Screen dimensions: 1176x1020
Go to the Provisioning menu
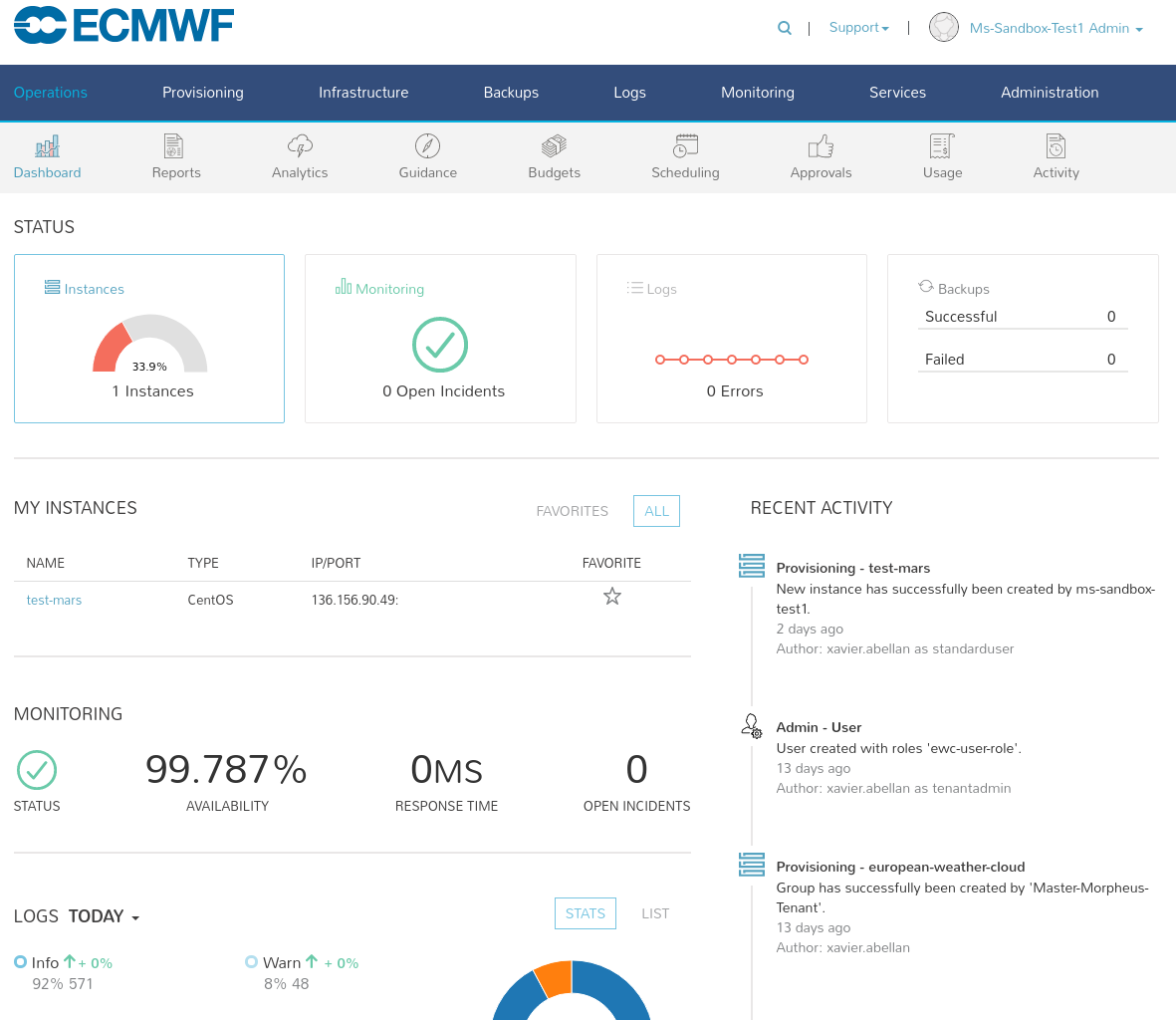(202, 93)
